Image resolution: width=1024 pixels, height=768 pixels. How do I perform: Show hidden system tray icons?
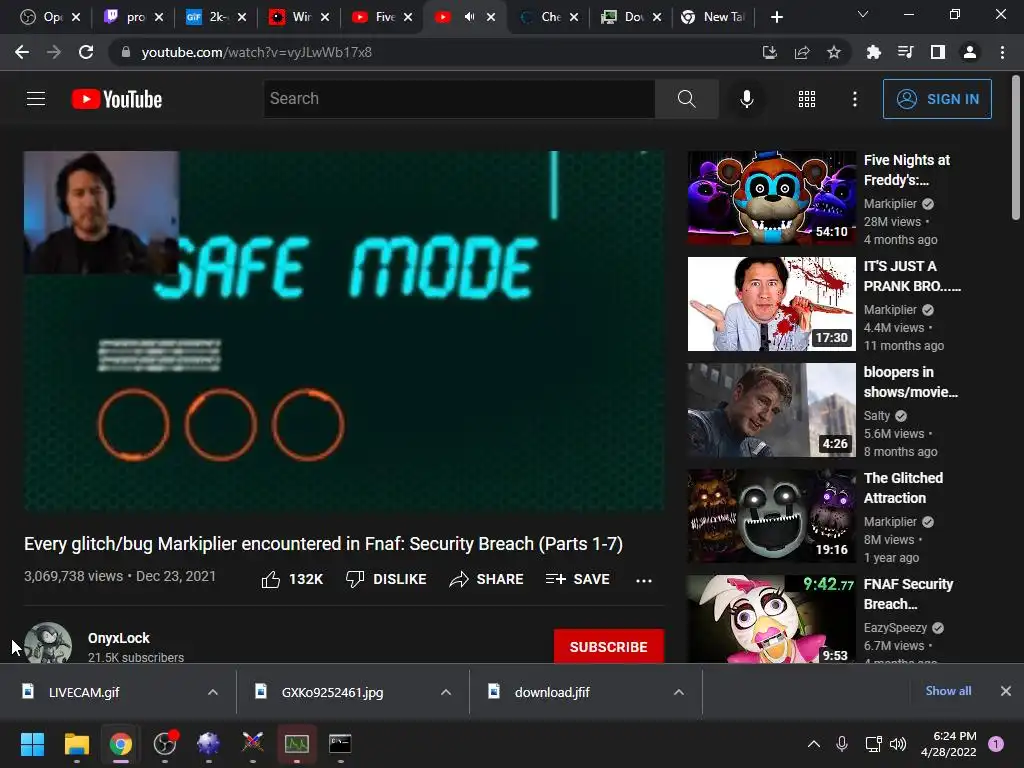[814, 744]
